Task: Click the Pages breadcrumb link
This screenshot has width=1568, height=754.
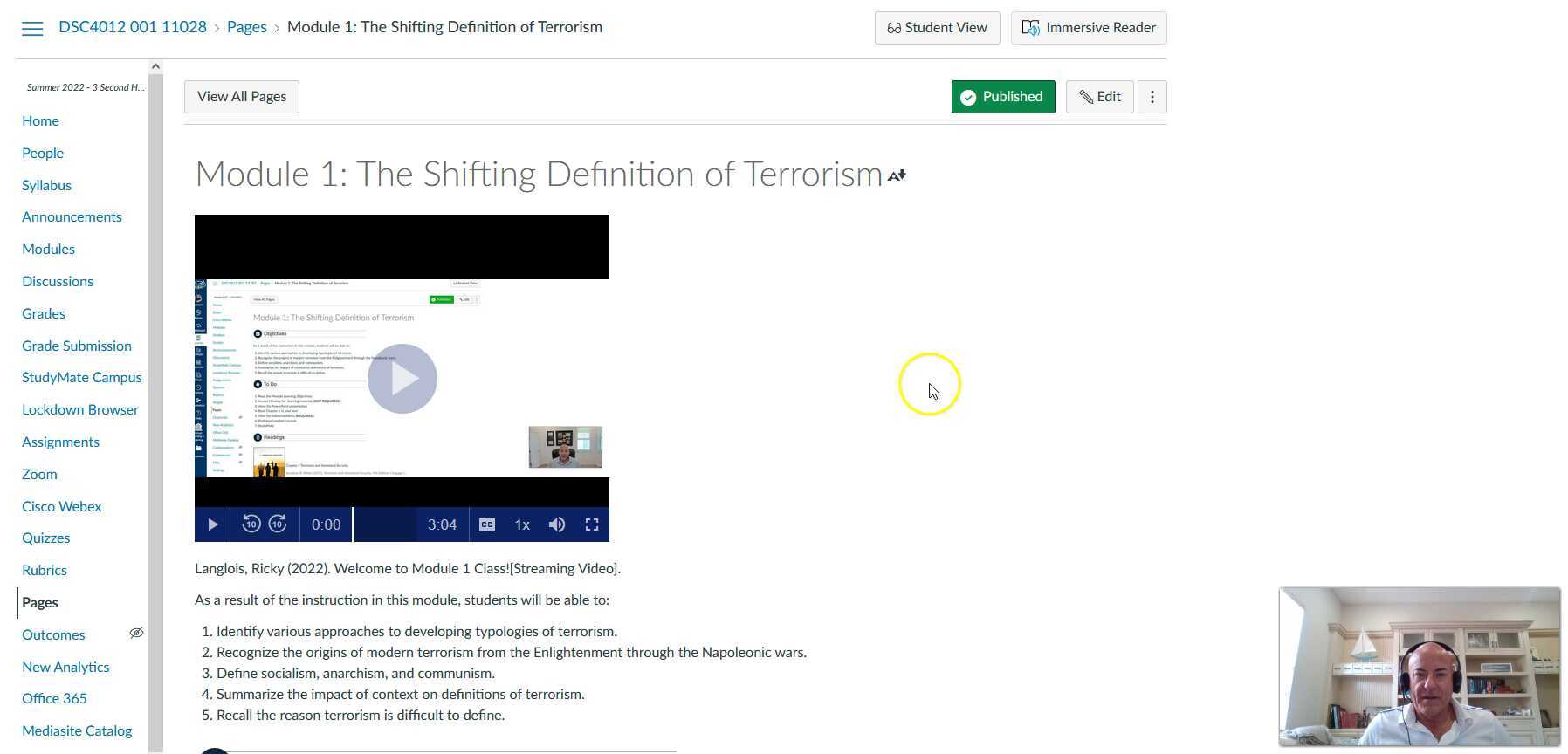Action: tap(246, 27)
